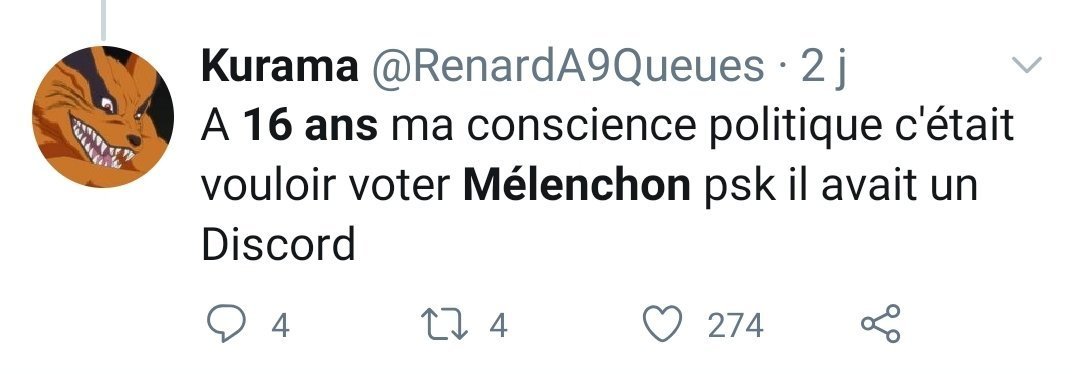This screenshot has height=374, width=1079.
Task: Select the bold Mélenchon keyword
Action: click(x=577, y=186)
